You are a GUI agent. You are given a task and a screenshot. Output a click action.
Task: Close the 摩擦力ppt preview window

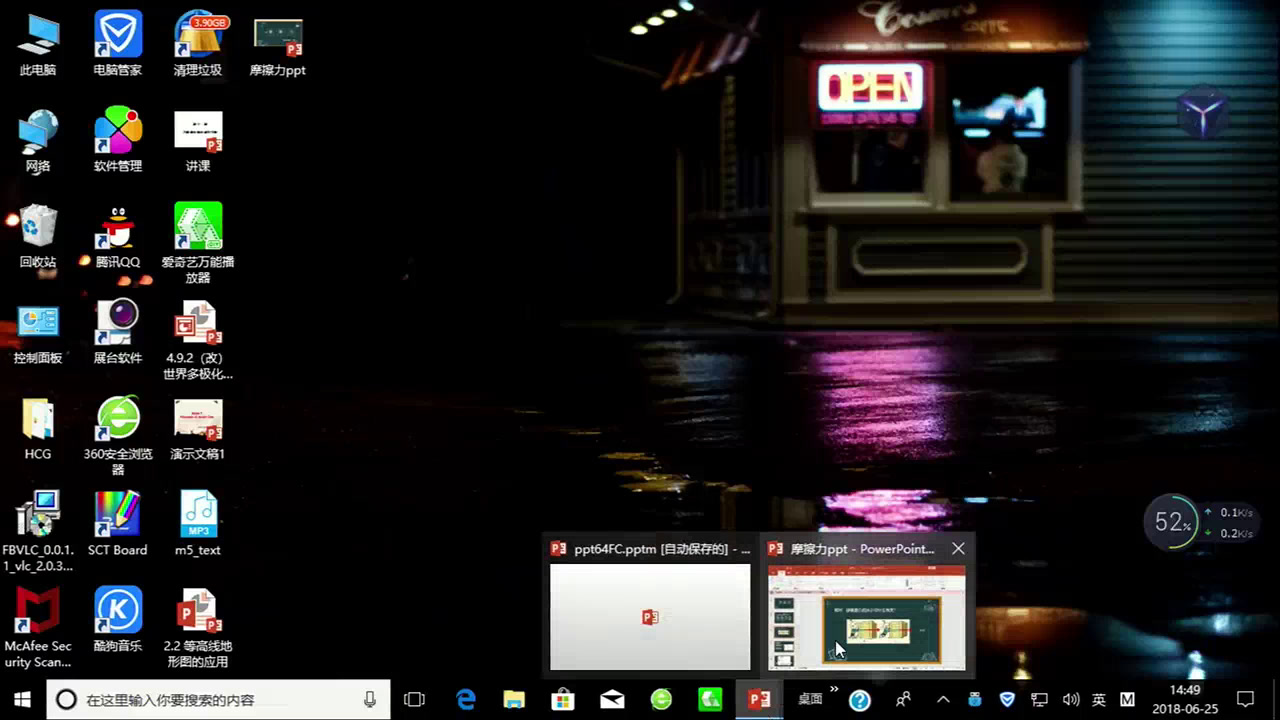pyautogui.click(x=958, y=549)
